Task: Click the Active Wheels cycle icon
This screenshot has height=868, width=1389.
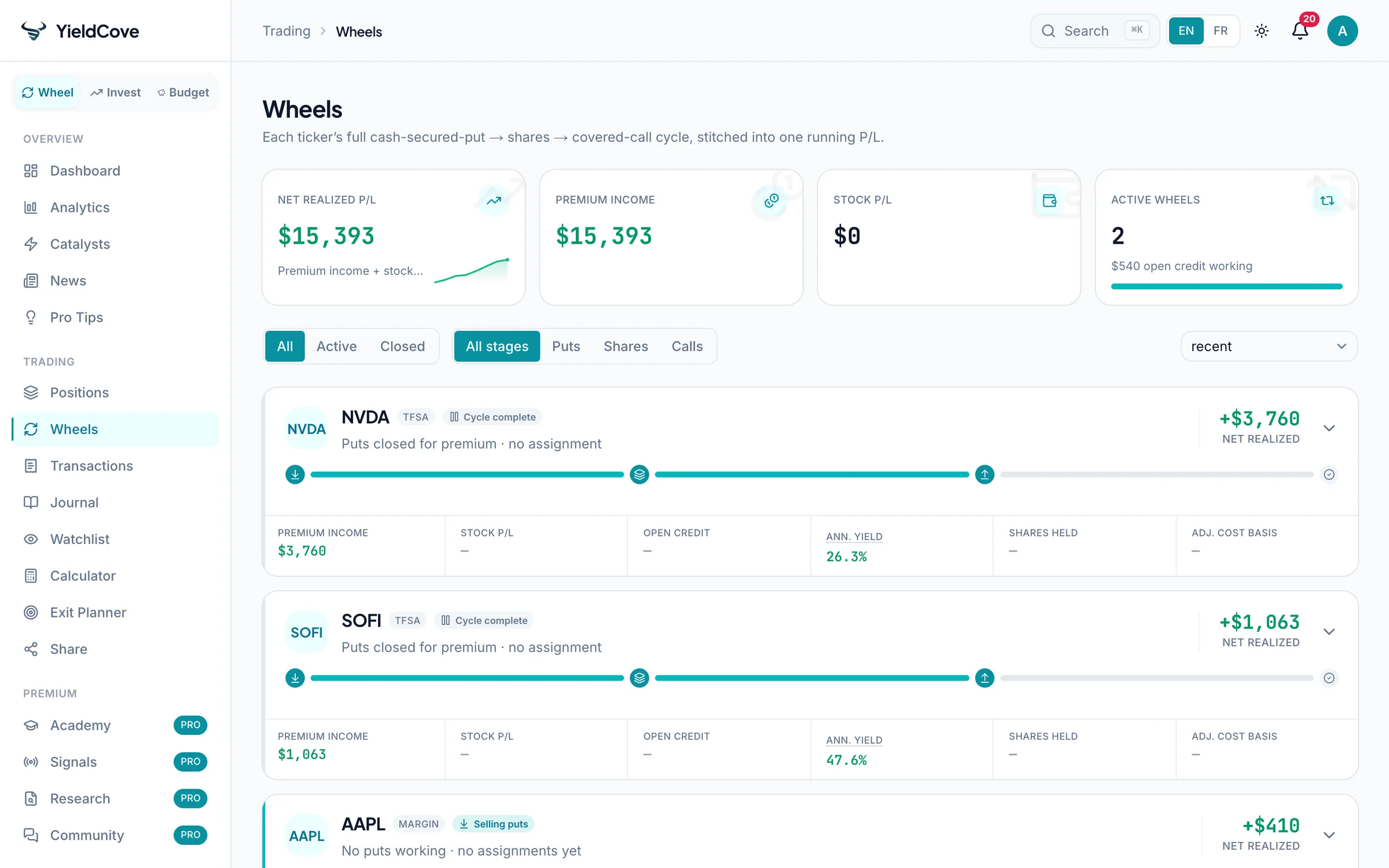Action: click(x=1327, y=201)
